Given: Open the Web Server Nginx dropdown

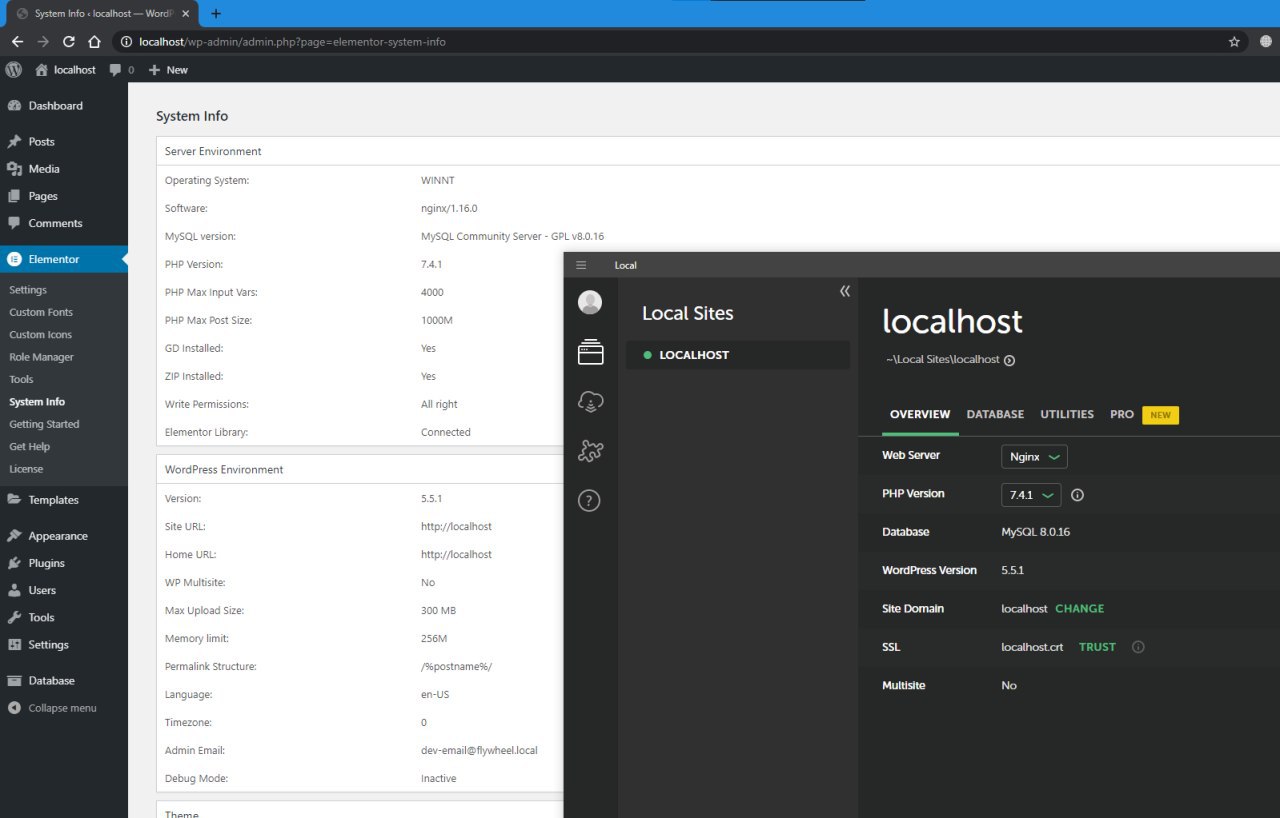Looking at the screenshot, I should click(1034, 456).
